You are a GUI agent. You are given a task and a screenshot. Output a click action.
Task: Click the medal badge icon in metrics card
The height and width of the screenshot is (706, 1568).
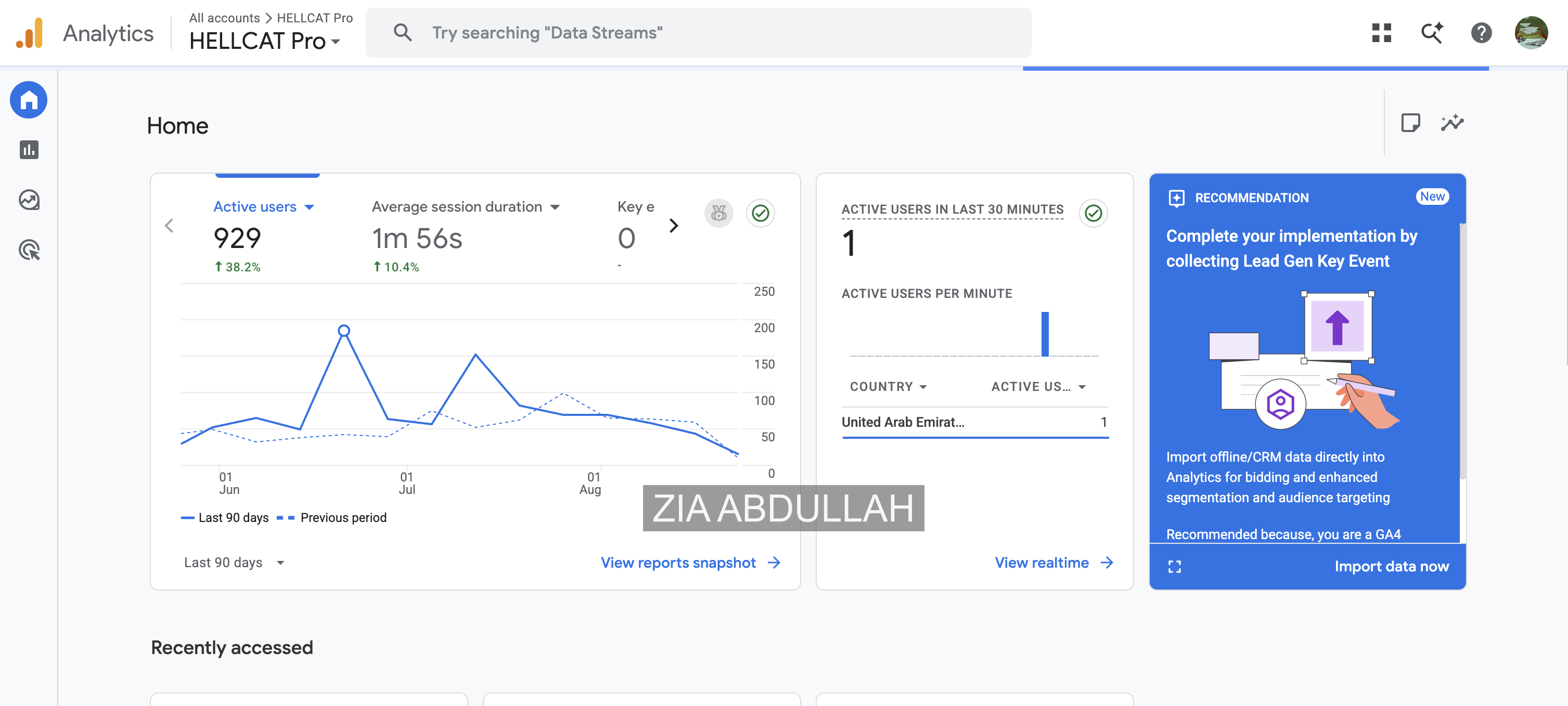[x=719, y=214]
